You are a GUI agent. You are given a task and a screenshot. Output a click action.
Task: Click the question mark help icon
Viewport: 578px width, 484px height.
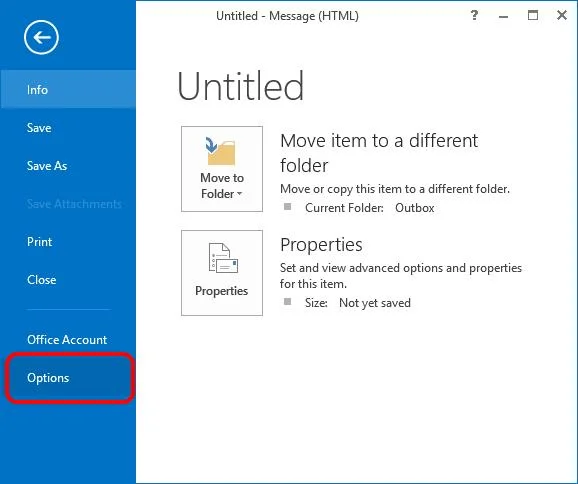pos(474,15)
